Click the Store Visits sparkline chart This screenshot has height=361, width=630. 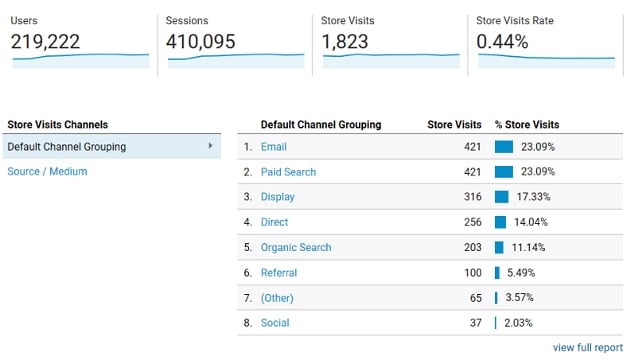tap(391, 61)
